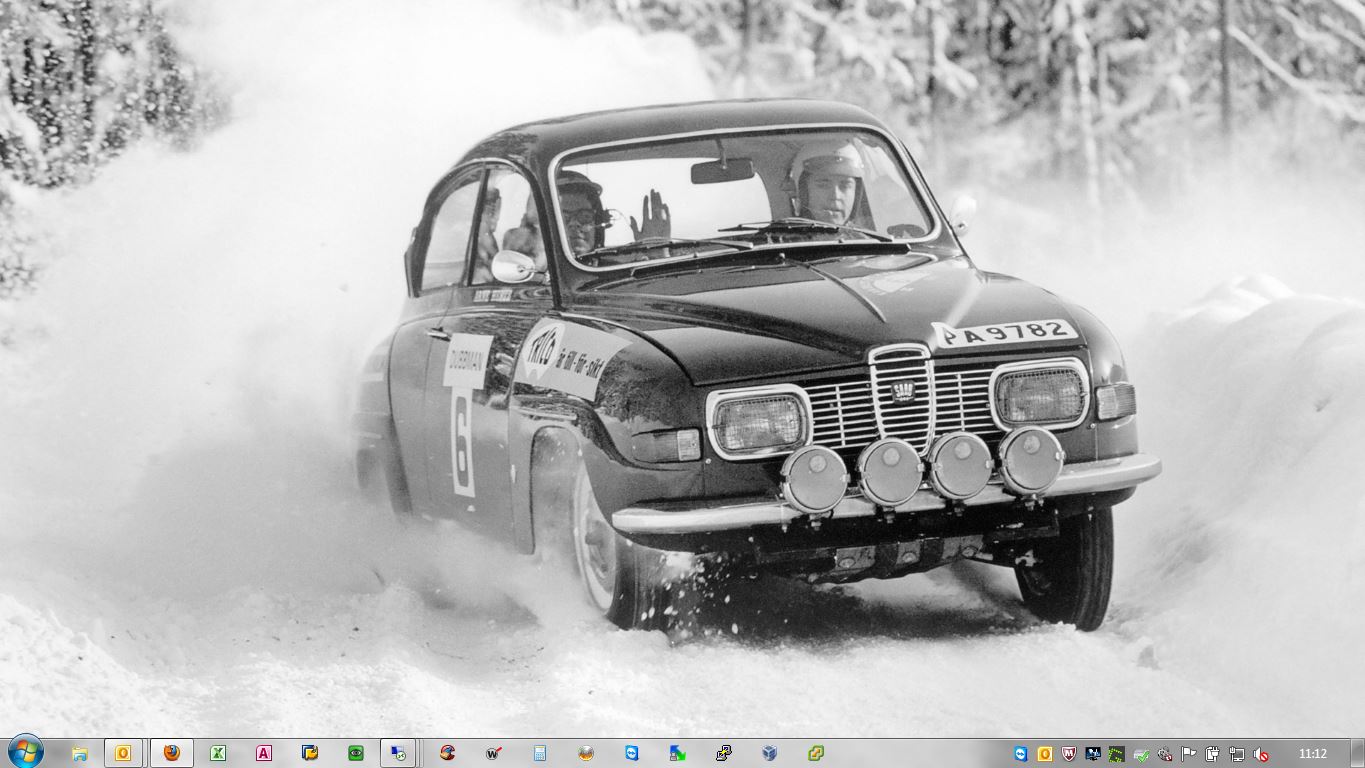Open Windows Explorer from the taskbar
This screenshot has width=1365, height=768.
point(80,753)
